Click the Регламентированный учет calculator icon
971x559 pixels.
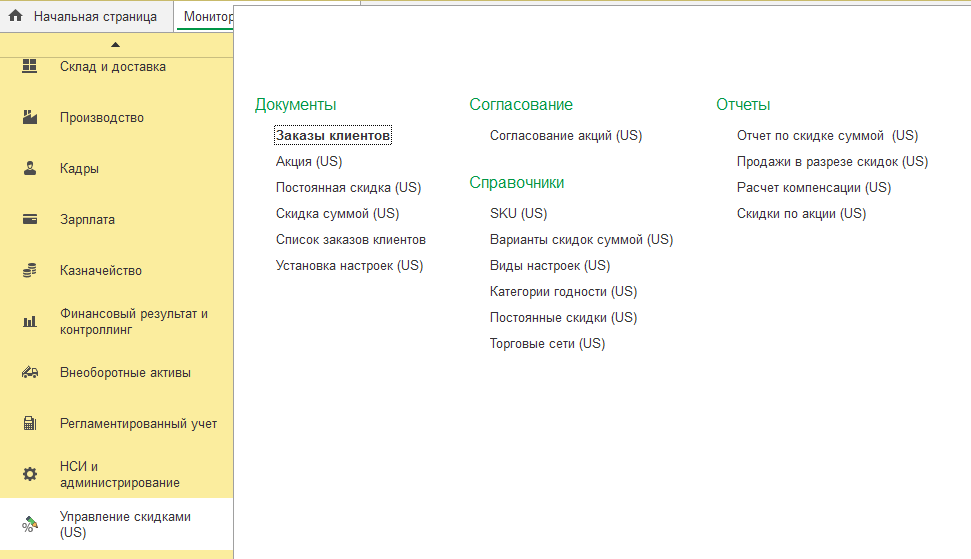click(30, 424)
